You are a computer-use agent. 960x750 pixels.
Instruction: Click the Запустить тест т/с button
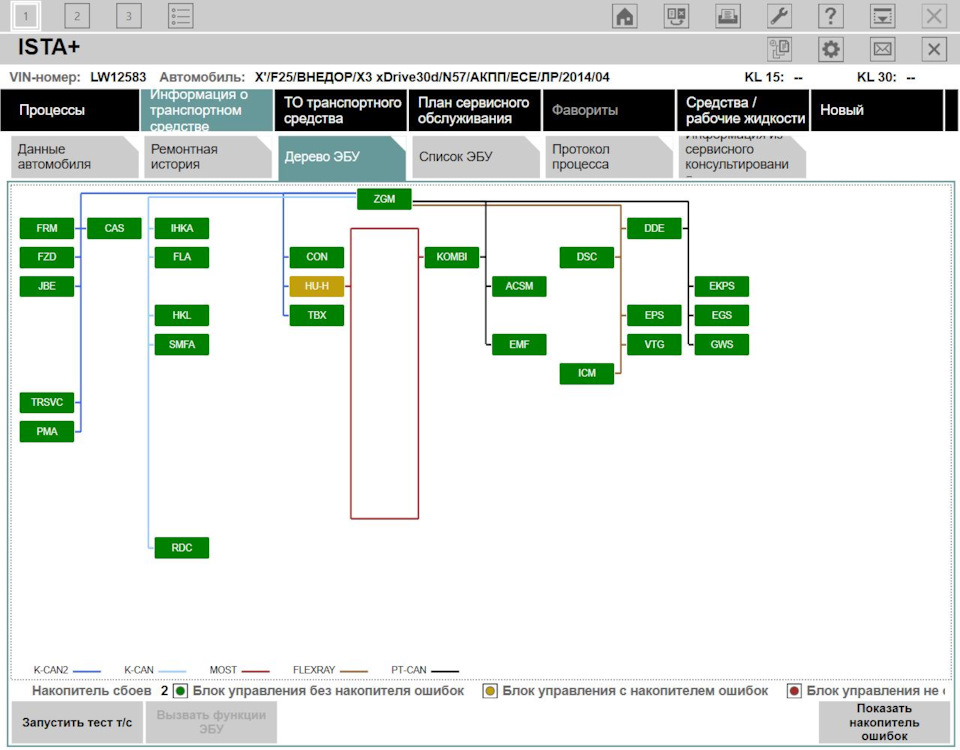tap(77, 722)
